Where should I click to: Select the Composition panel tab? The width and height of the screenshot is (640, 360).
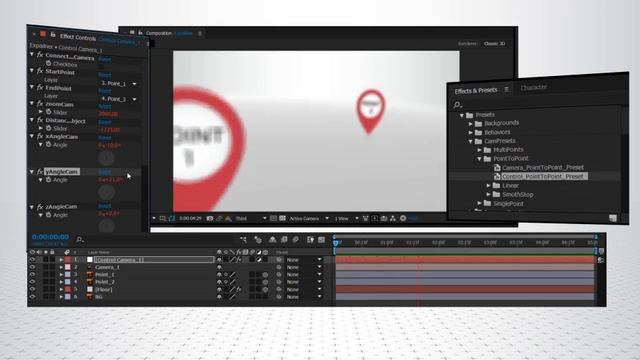[159, 33]
